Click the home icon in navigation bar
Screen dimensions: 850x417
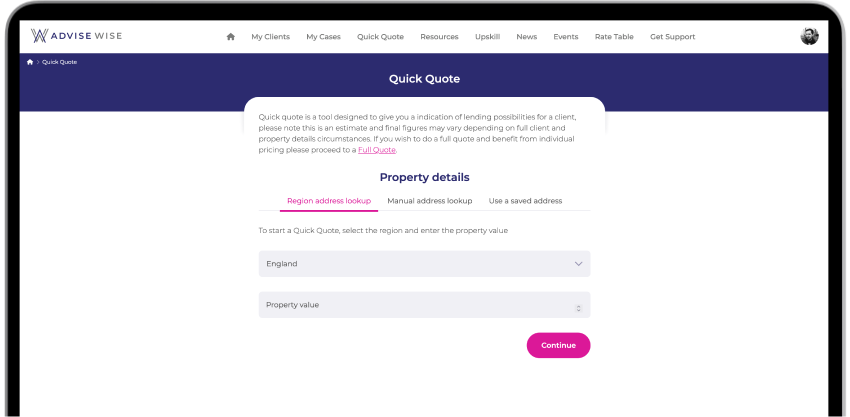point(230,37)
